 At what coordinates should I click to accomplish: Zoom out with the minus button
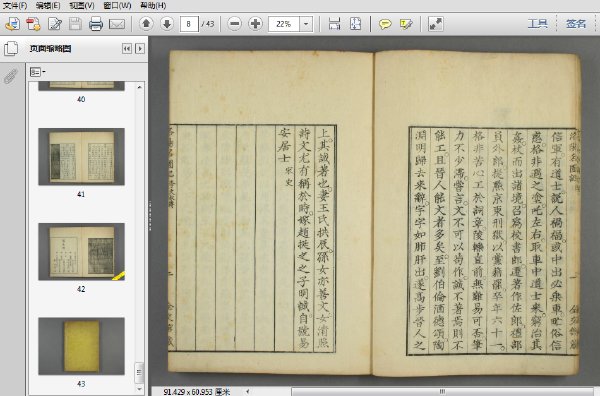tap(235, 24)
